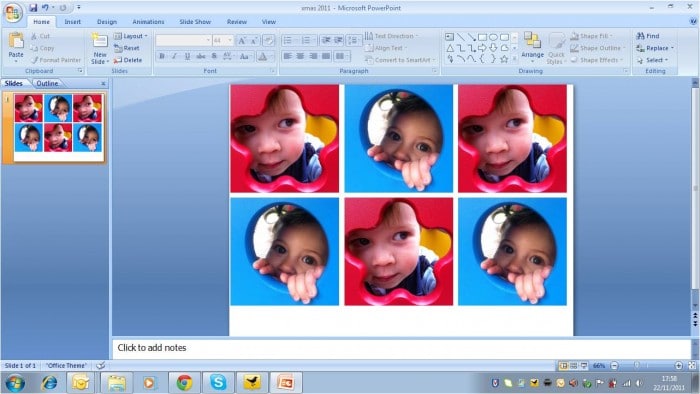Toggle Italic formatting

175,56
